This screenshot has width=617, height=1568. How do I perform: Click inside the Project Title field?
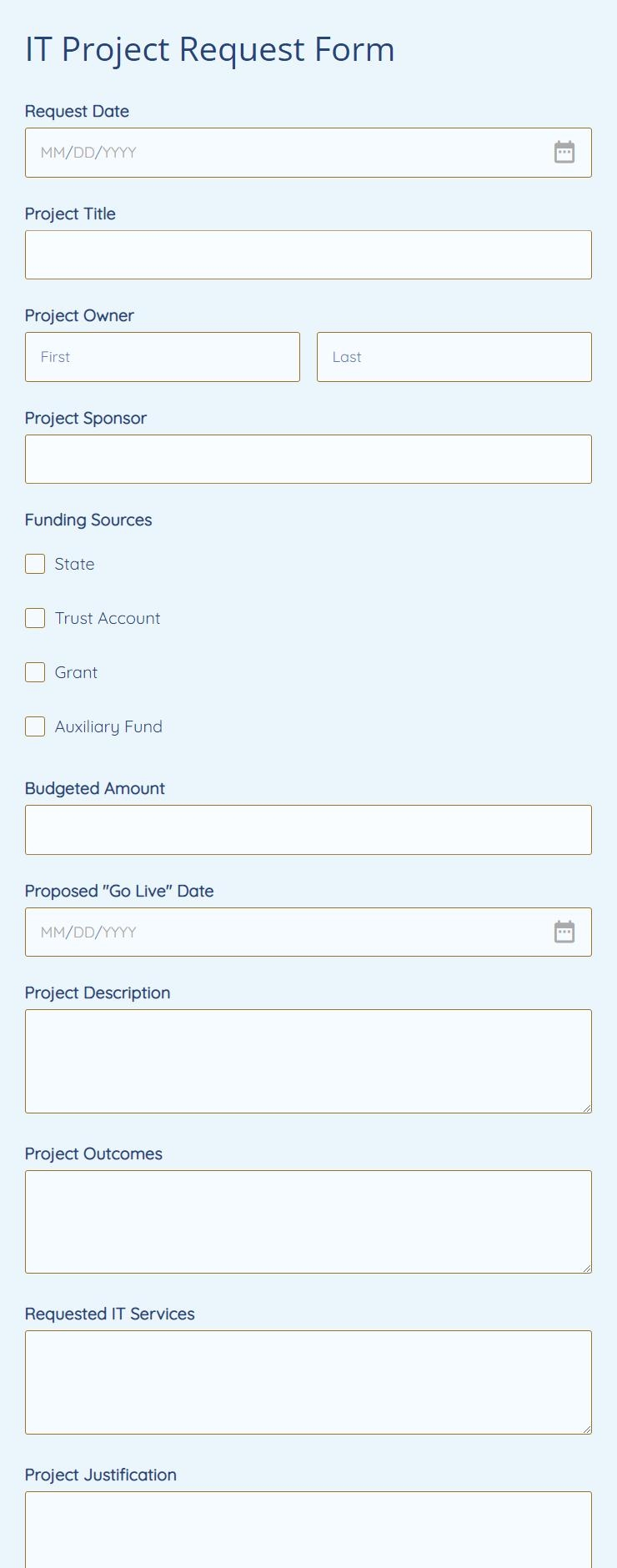[308, 254]
